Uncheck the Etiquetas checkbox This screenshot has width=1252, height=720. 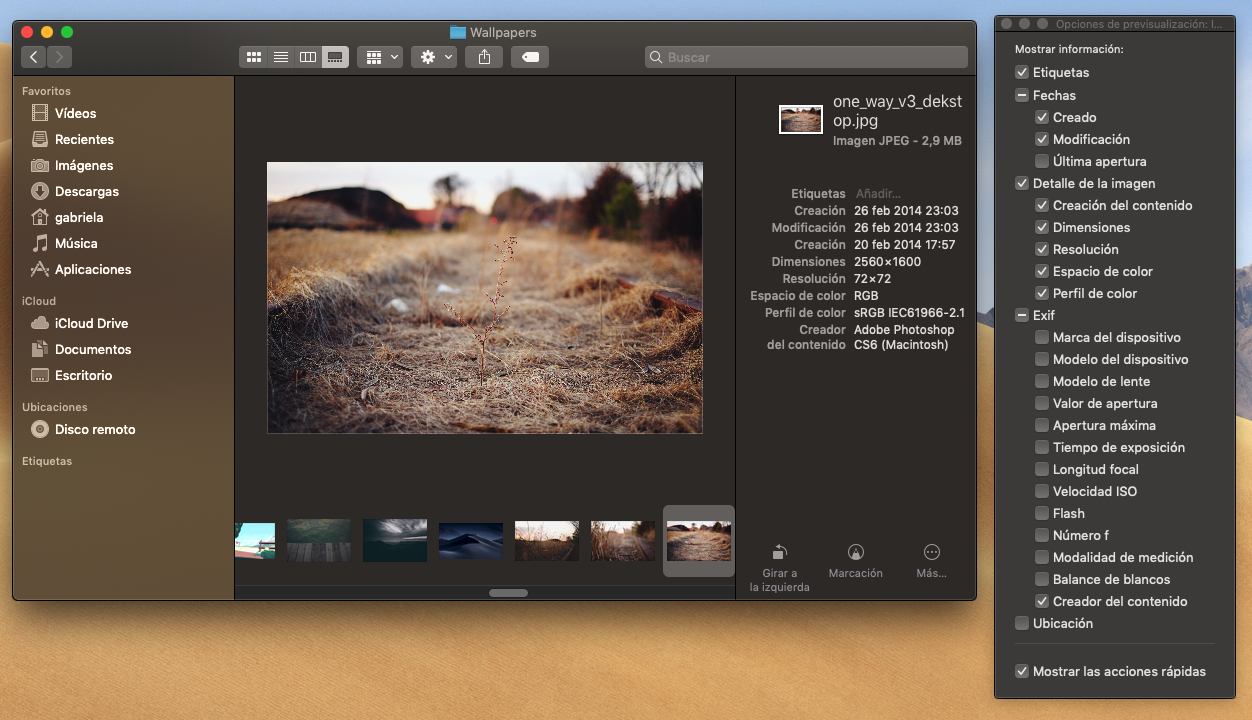tap(1022, 72)
